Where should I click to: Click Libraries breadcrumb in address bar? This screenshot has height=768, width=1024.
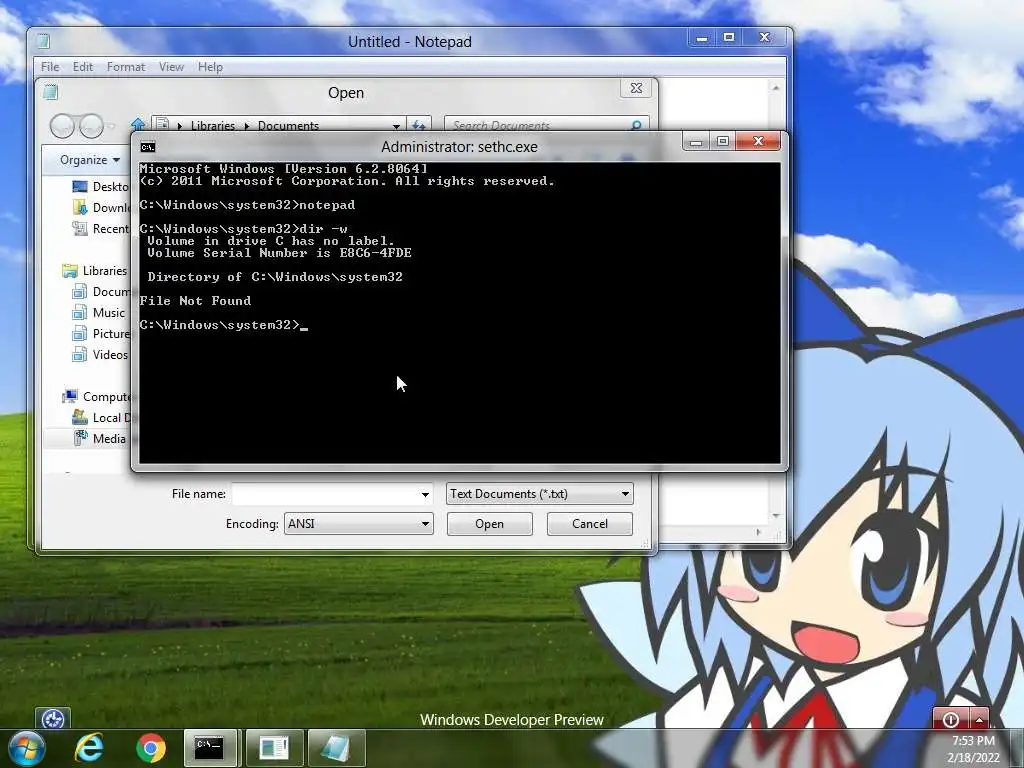(x=213, y=125)
